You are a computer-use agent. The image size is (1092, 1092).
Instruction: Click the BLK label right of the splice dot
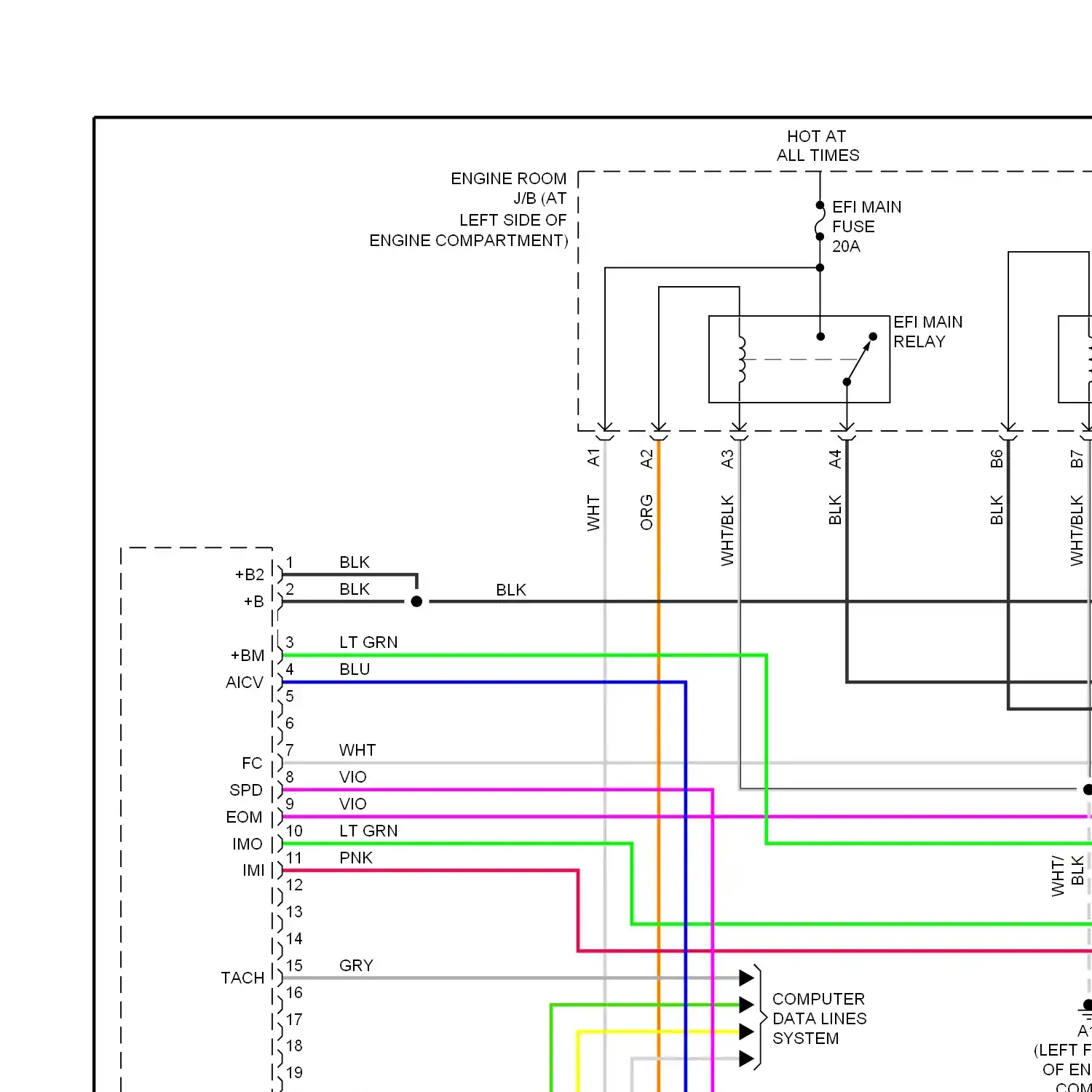pos(511,590)
